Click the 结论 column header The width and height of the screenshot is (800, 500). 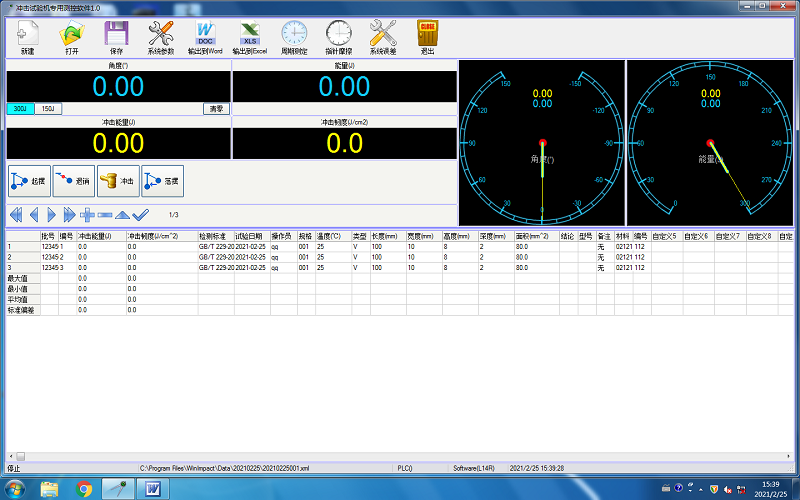point(569,236)
